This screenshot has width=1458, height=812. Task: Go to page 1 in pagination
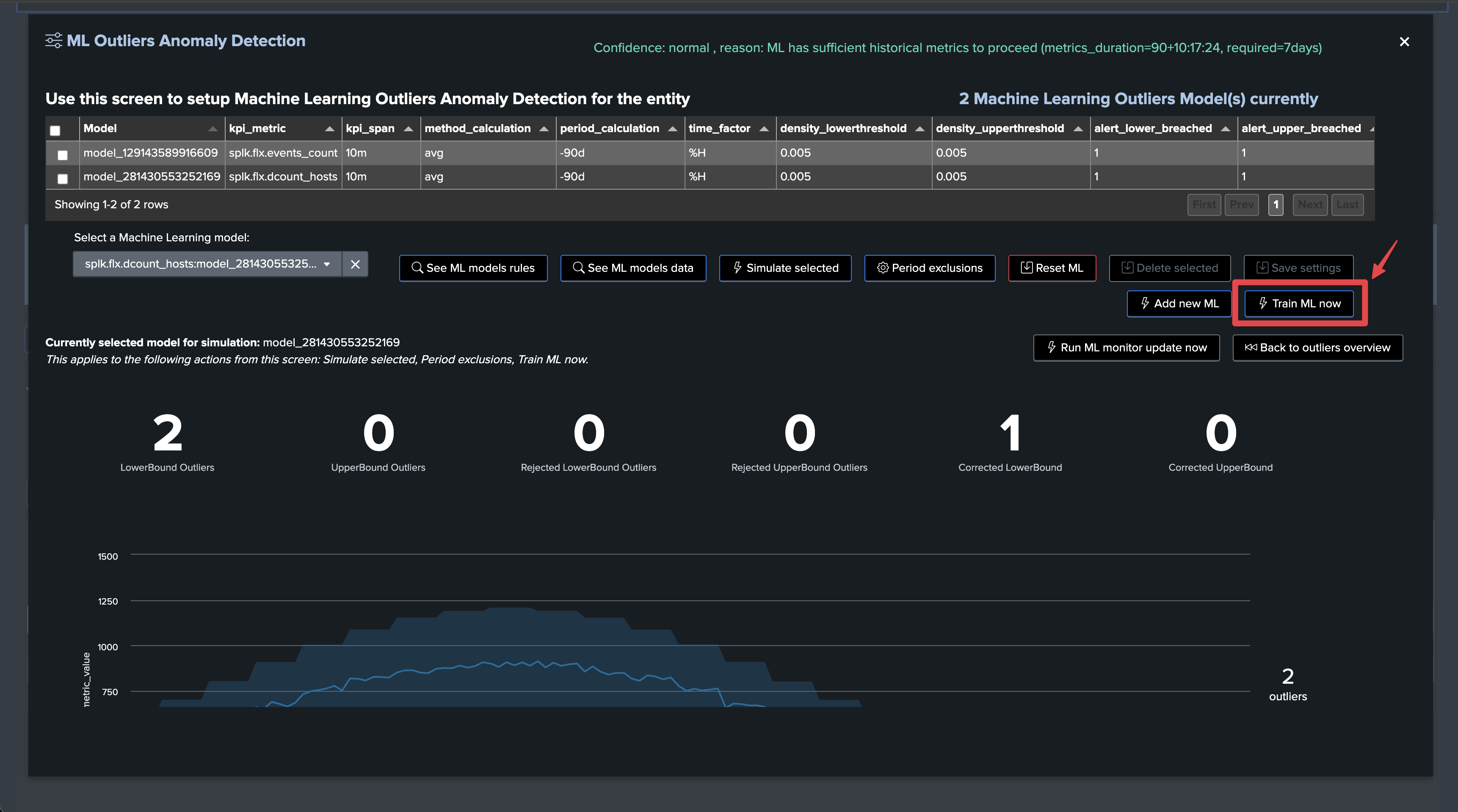pos(1276,205)
